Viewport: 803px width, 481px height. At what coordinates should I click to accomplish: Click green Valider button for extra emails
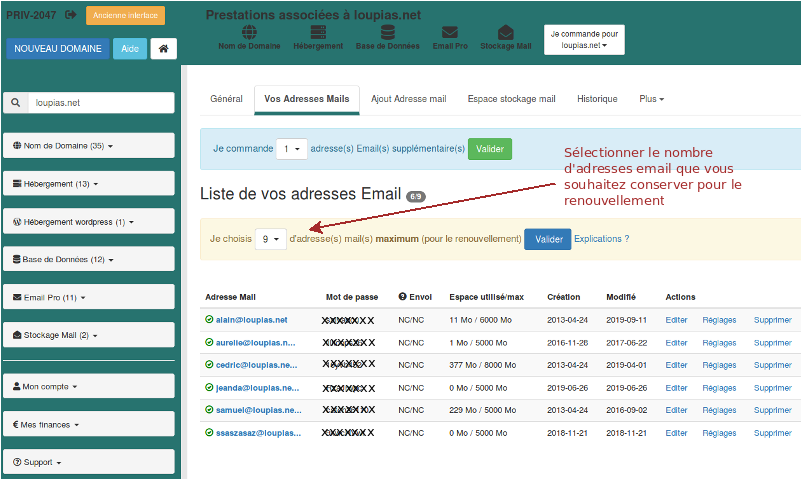(490, 149)
